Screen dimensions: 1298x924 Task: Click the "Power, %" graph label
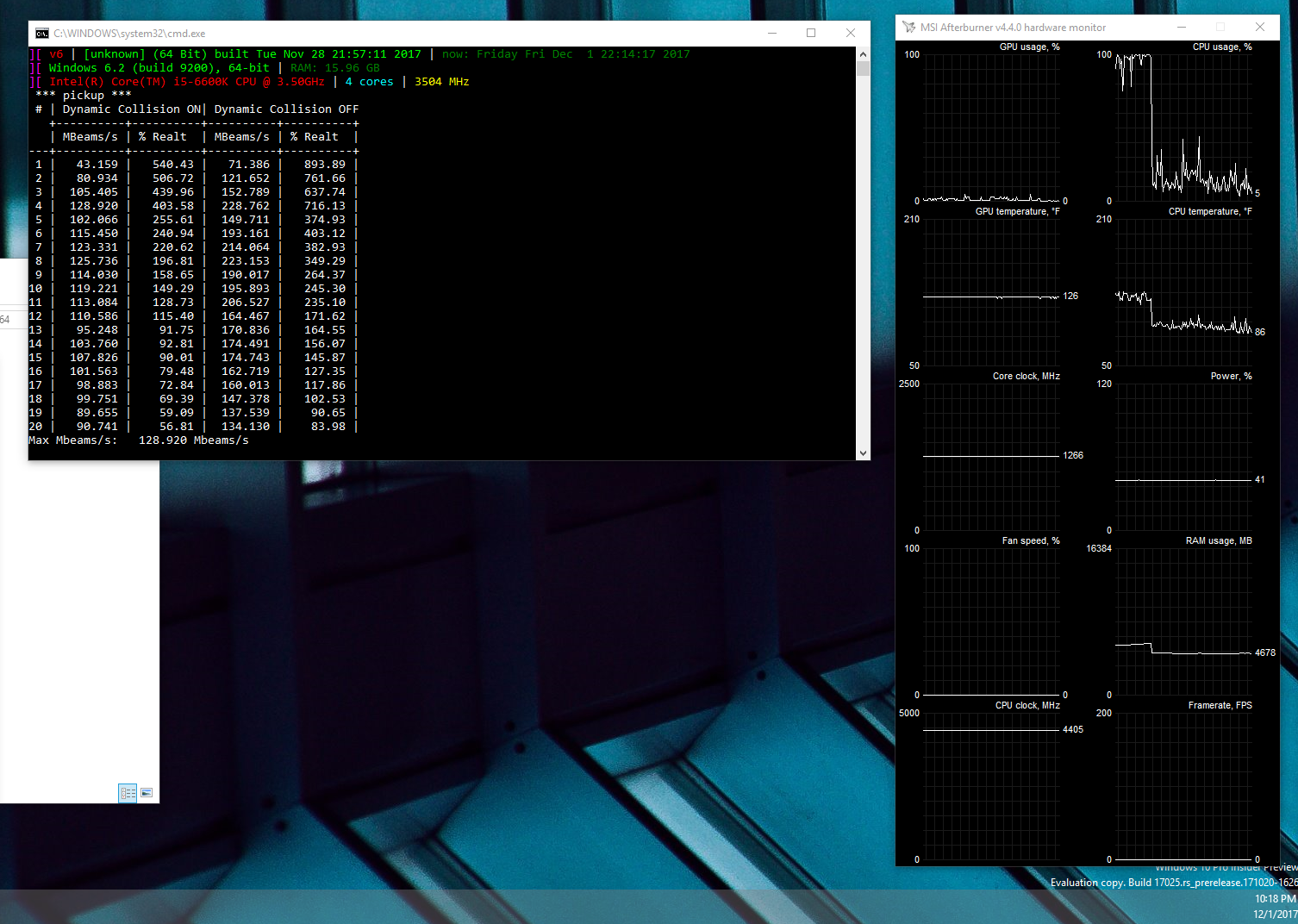pyautogui.click(x=1232, y=376)
